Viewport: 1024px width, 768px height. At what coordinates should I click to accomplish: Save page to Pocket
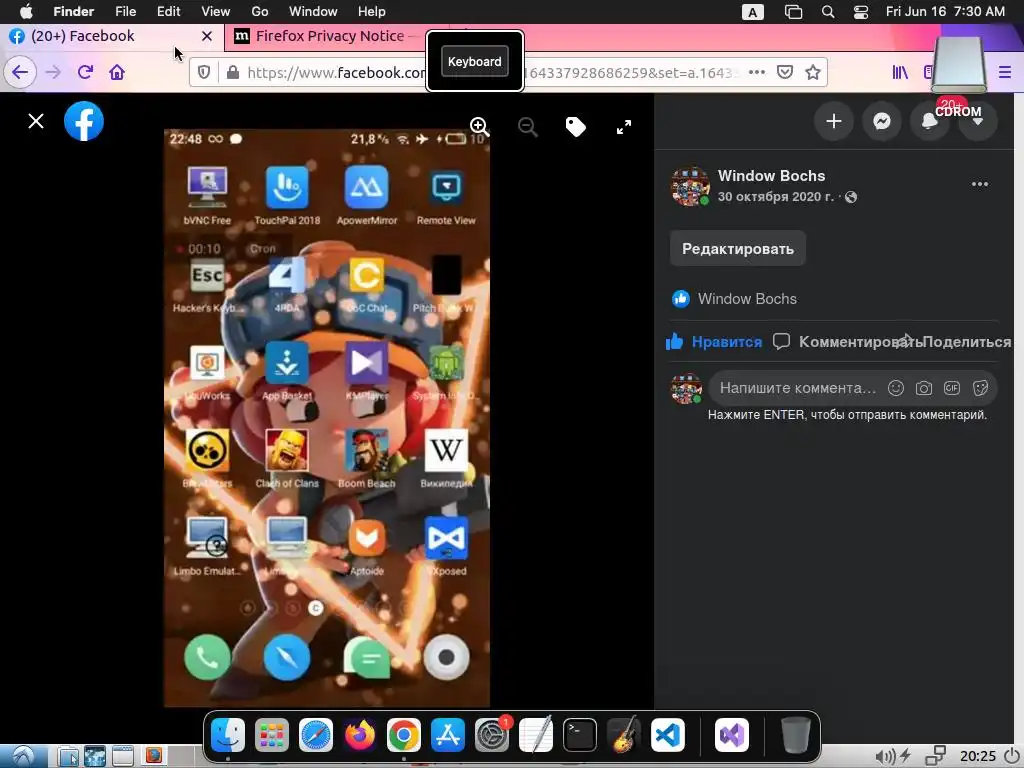785,72
